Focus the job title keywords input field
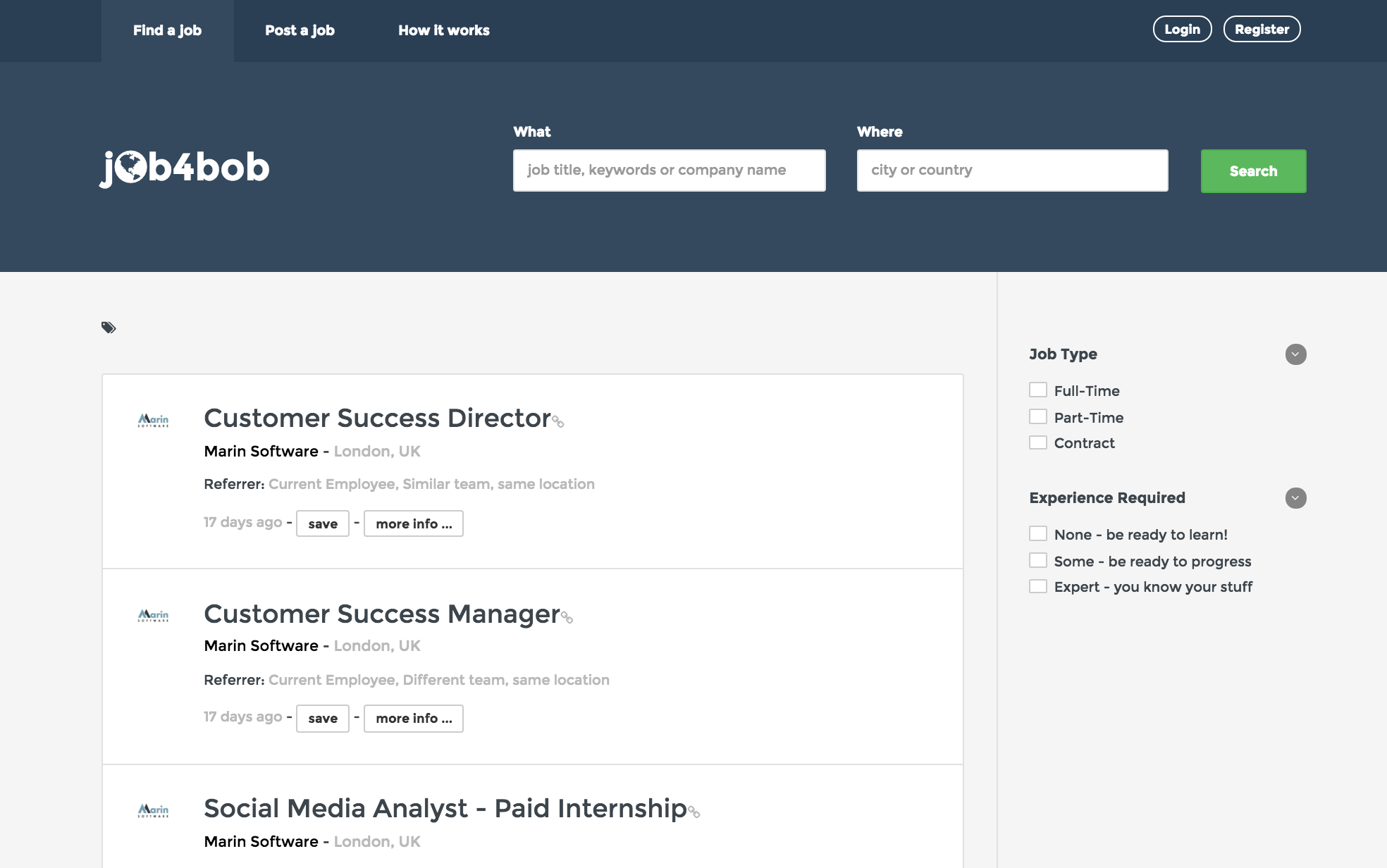1387x868 pixels. [x=669, y=170]
